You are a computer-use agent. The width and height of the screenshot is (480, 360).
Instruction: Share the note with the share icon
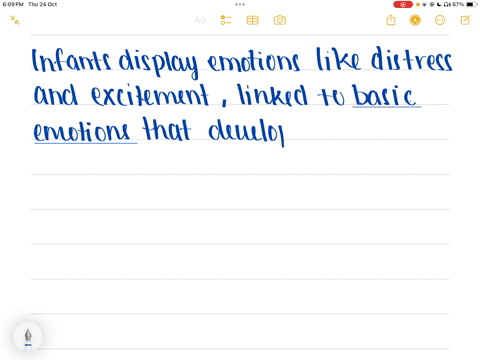(x=391, y=20)
